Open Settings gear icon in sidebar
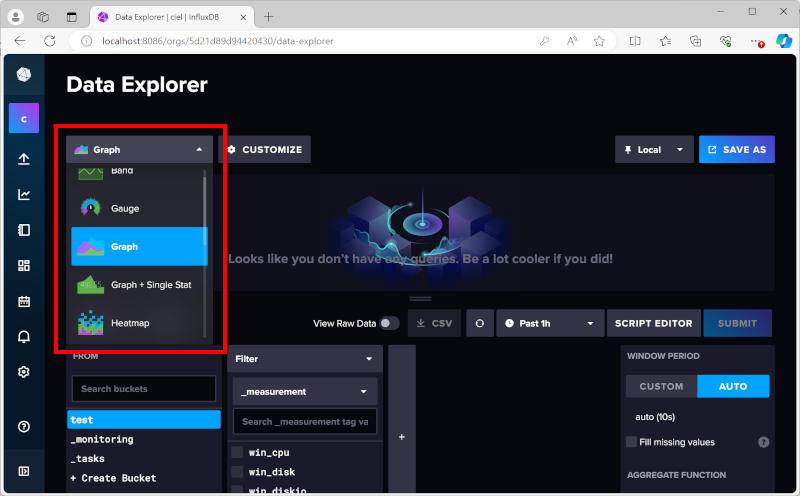 23,372
